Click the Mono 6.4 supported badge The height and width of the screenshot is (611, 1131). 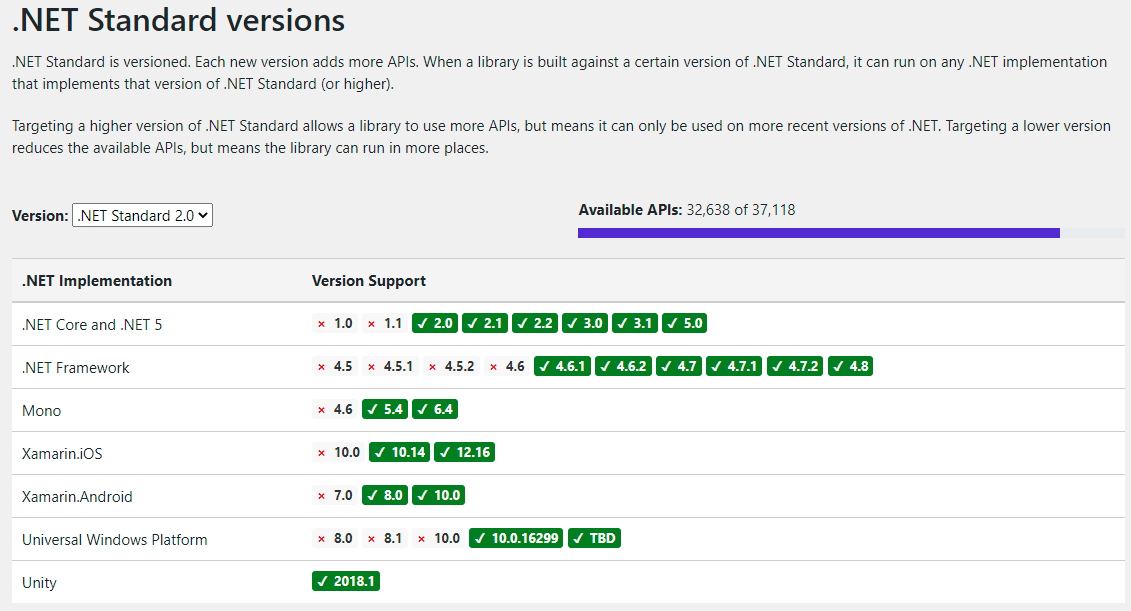(435, 409)
